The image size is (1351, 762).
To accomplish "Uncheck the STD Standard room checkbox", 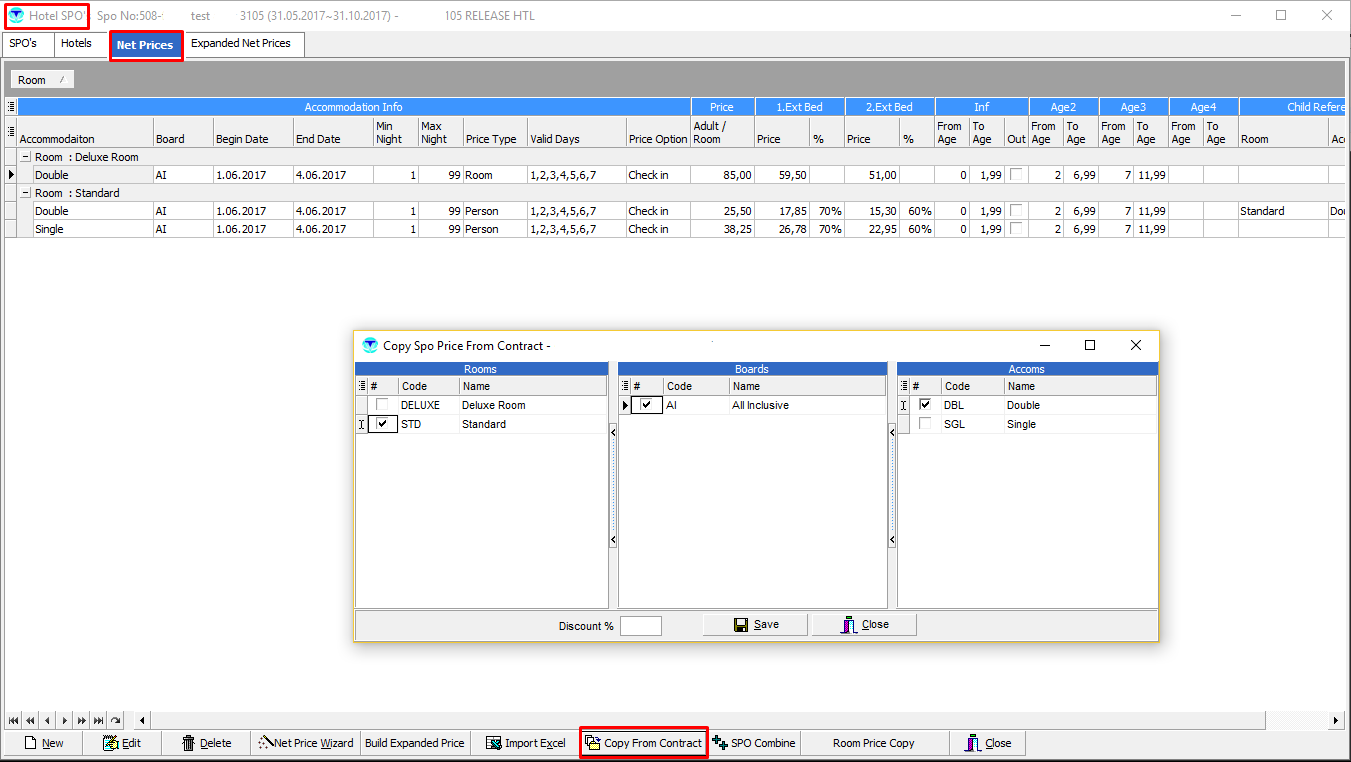I will (382, 424).
